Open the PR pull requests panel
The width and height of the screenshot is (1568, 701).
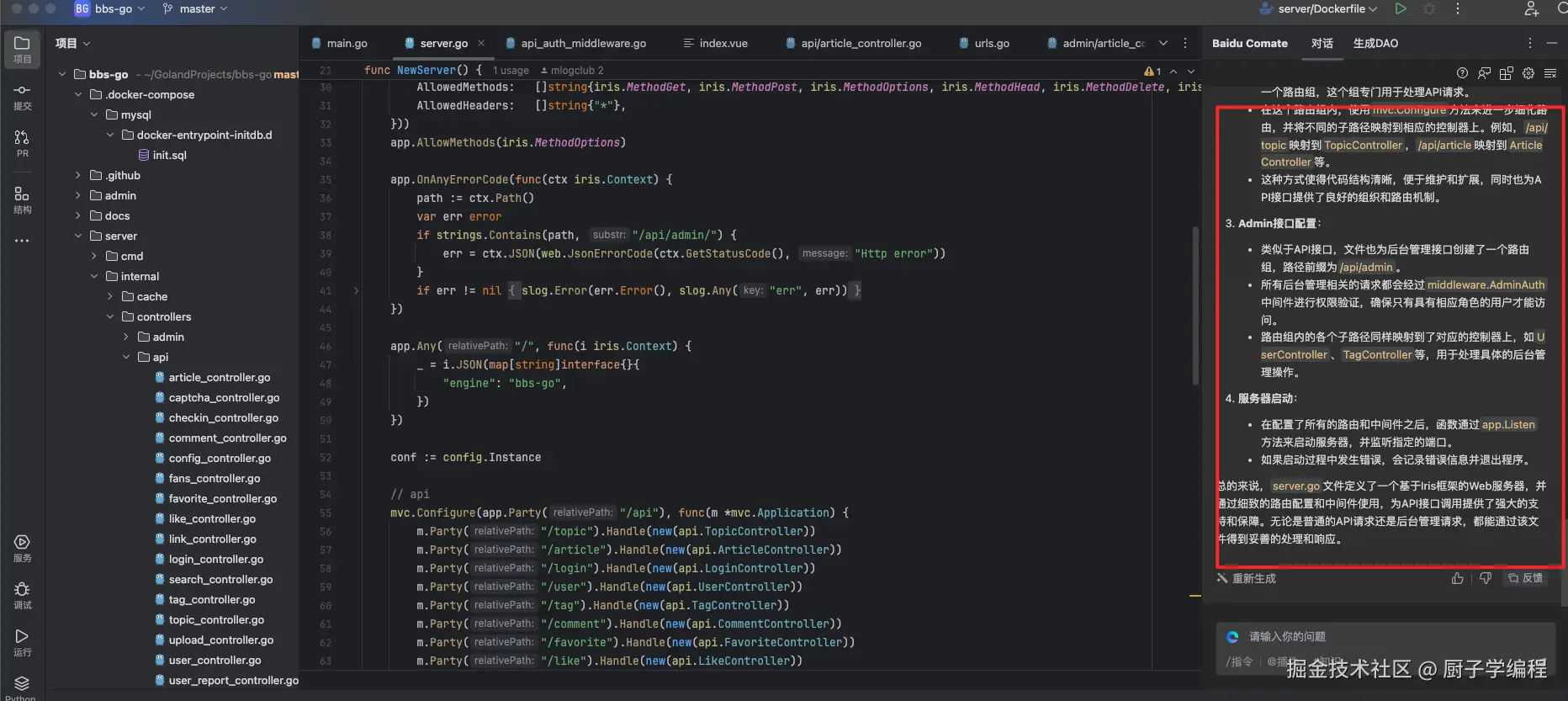point(22,144)
